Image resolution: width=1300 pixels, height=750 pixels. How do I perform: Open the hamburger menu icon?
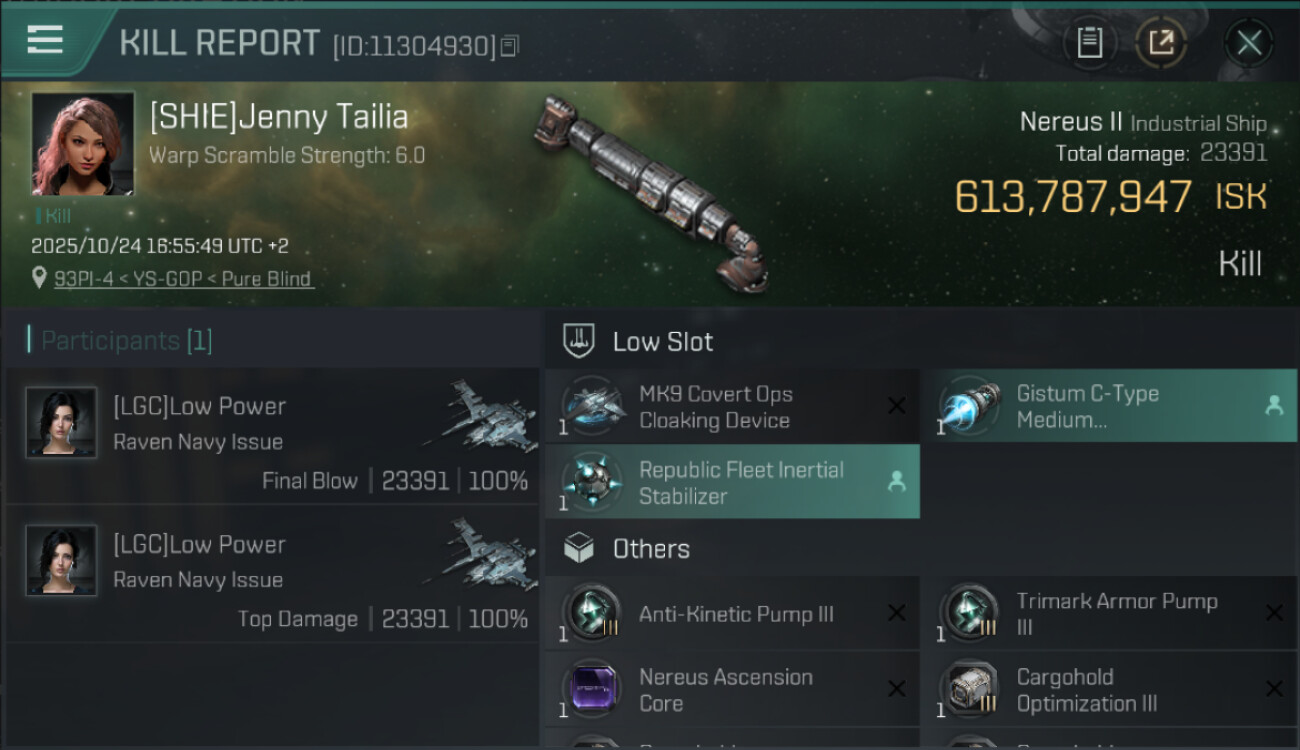coord(45,40)
